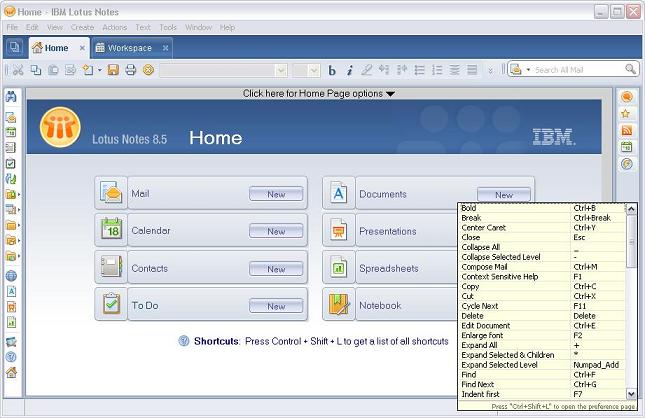Open the Sametime contacts icon in right sidebar
The image size is (645, 418).
(x=626, y=97)
